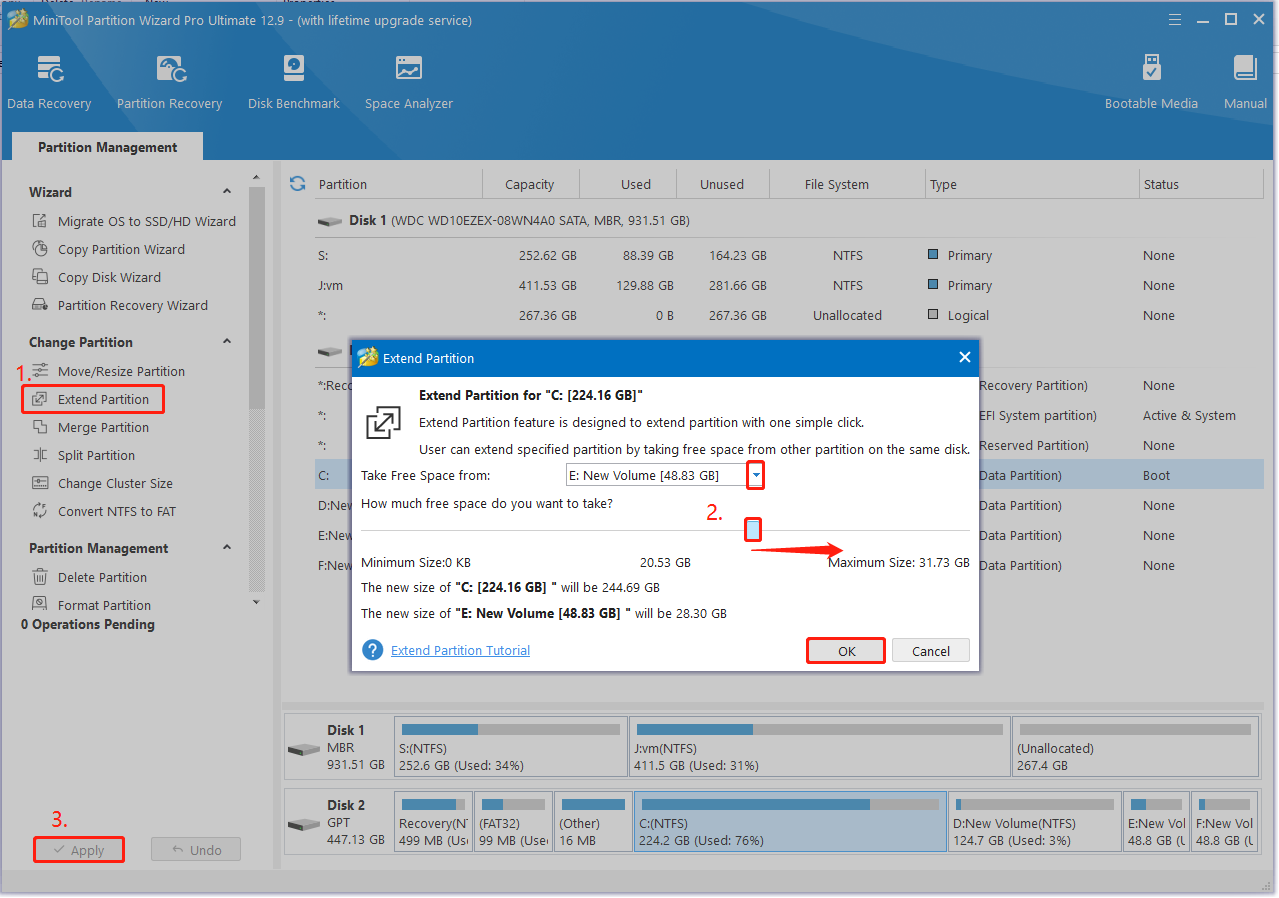Click Disk 2 drive icon in disk map

tap(304, 825)
